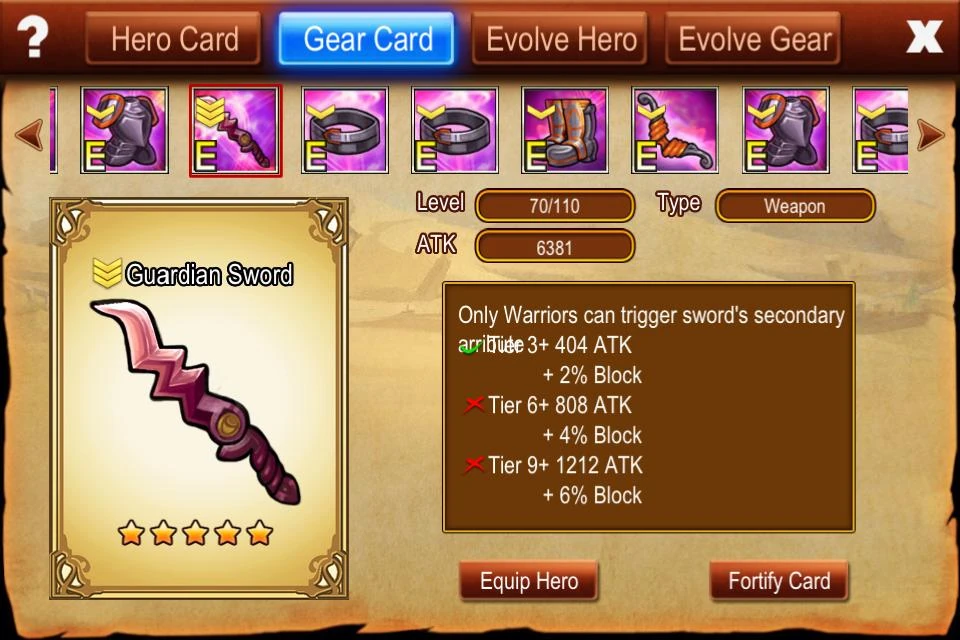
Task: Open the help question mark icon
Action: click(32, 37)
